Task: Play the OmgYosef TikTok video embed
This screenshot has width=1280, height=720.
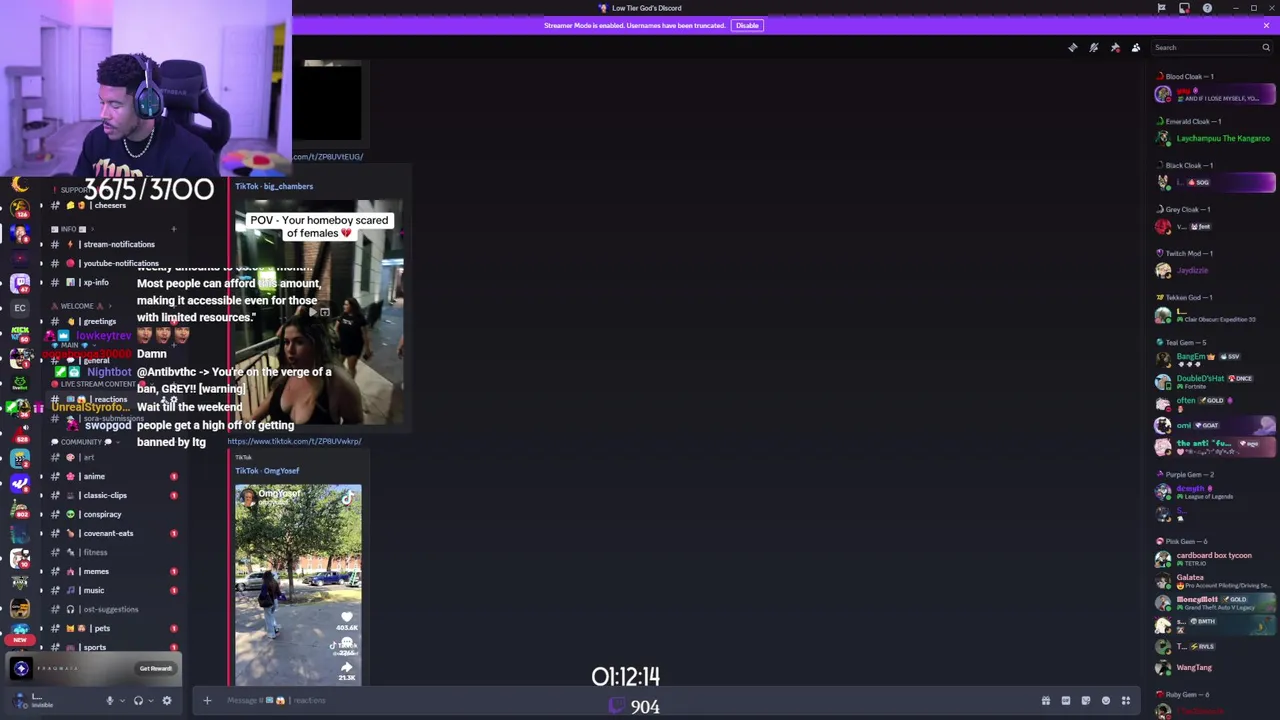Action: click(x=298, y=585)
